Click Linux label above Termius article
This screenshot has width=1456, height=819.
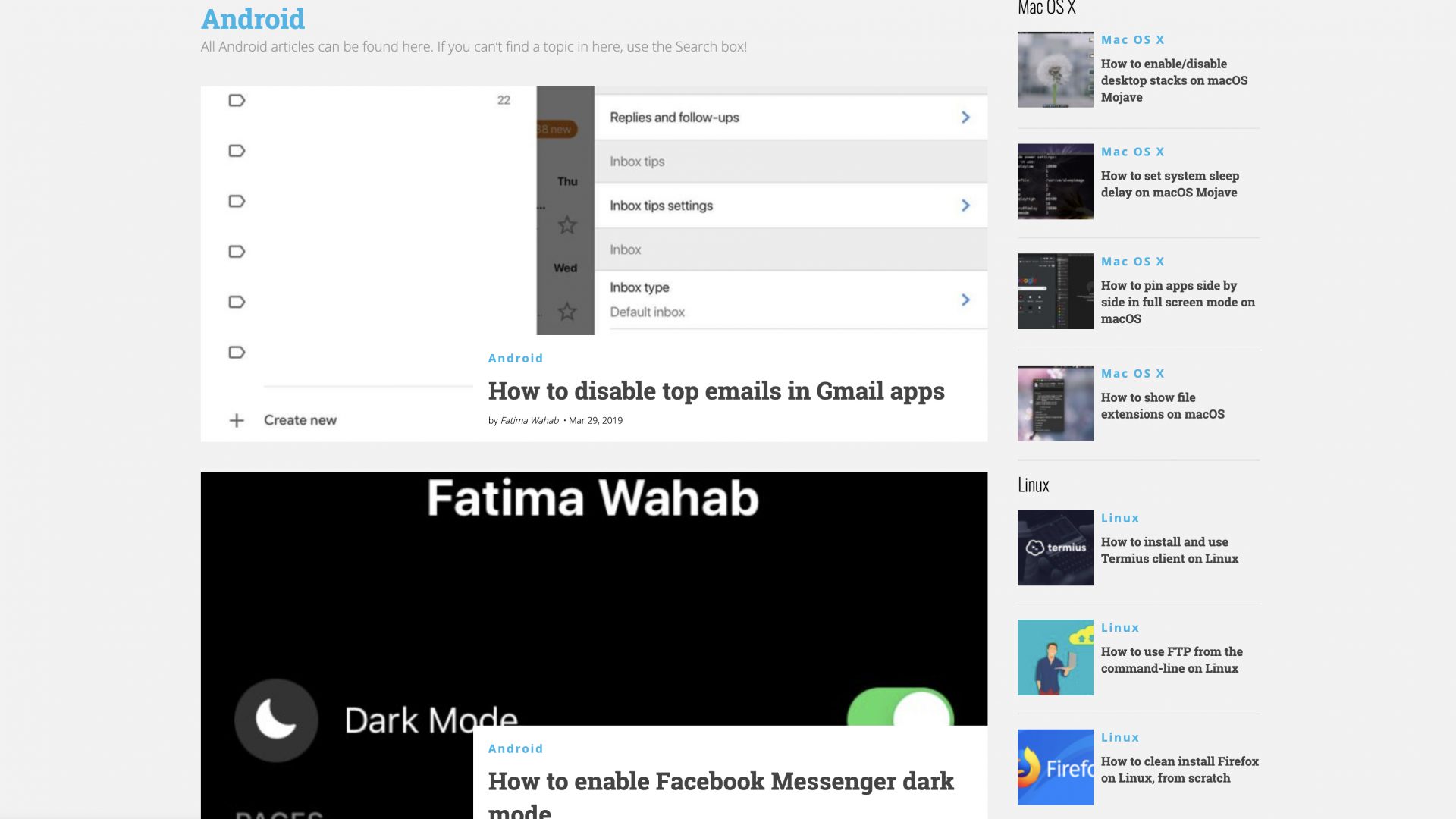[1120, 518]
